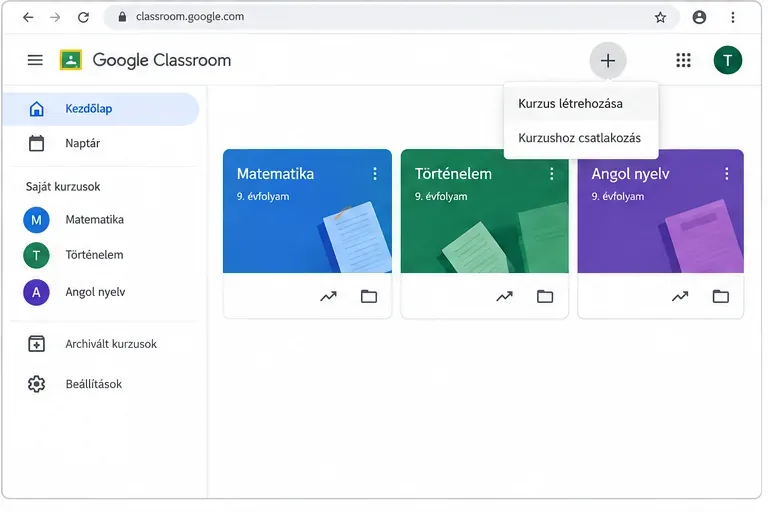Open the Drive folder on Történelem card
This screenshot has width=768, height=512.
click(x=545, y=296)
